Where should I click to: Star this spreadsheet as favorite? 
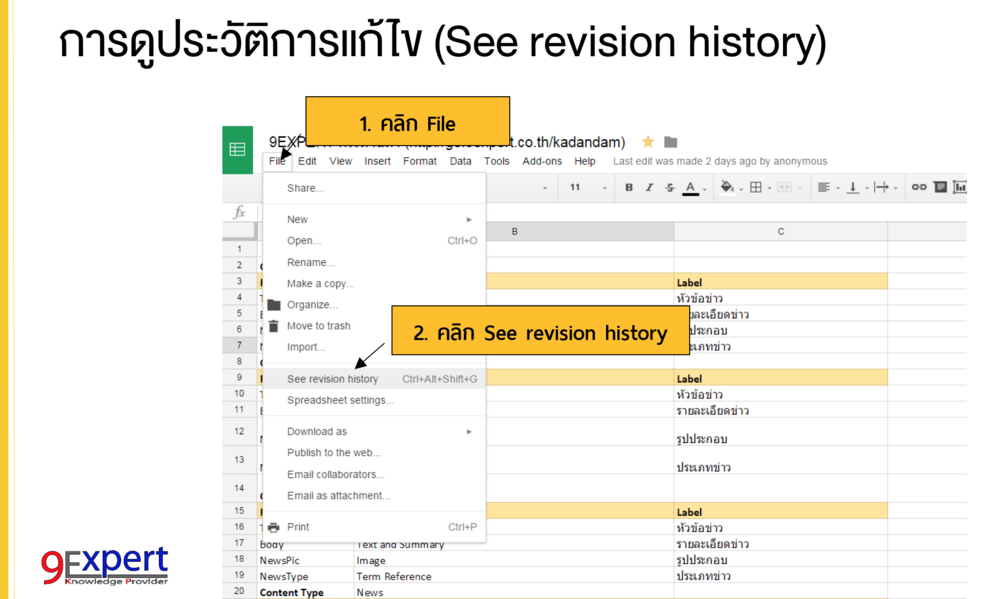click(647, 144)
